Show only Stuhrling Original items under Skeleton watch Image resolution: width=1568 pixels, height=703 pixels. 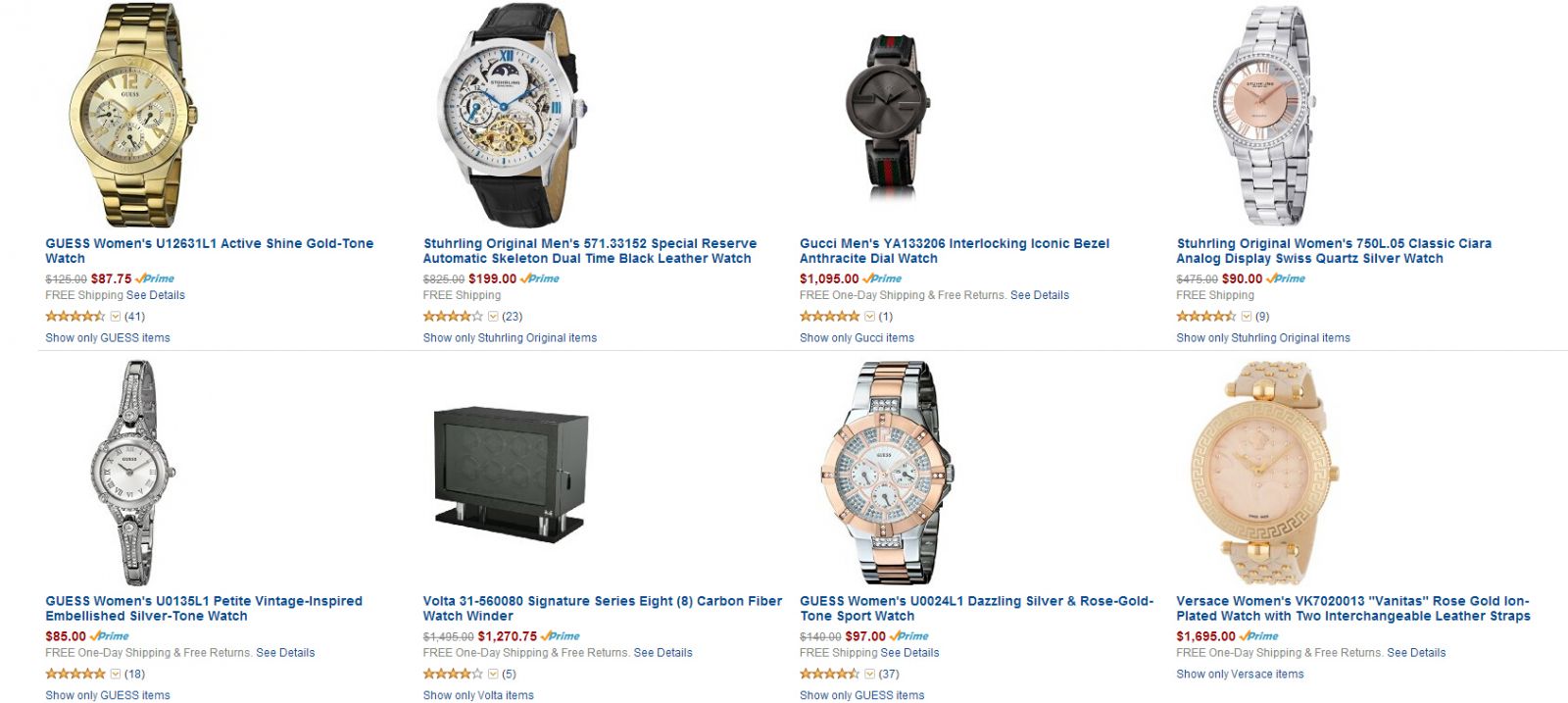pyautogui.click(x=510, y=338)
